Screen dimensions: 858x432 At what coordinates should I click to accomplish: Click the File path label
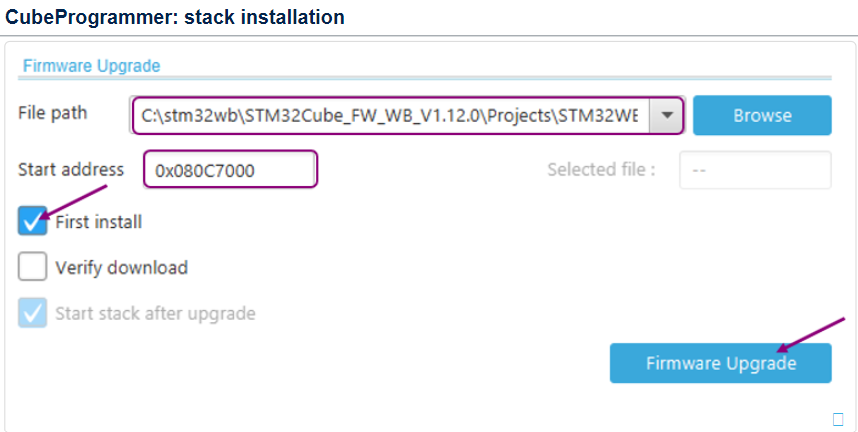click(53, 112)
